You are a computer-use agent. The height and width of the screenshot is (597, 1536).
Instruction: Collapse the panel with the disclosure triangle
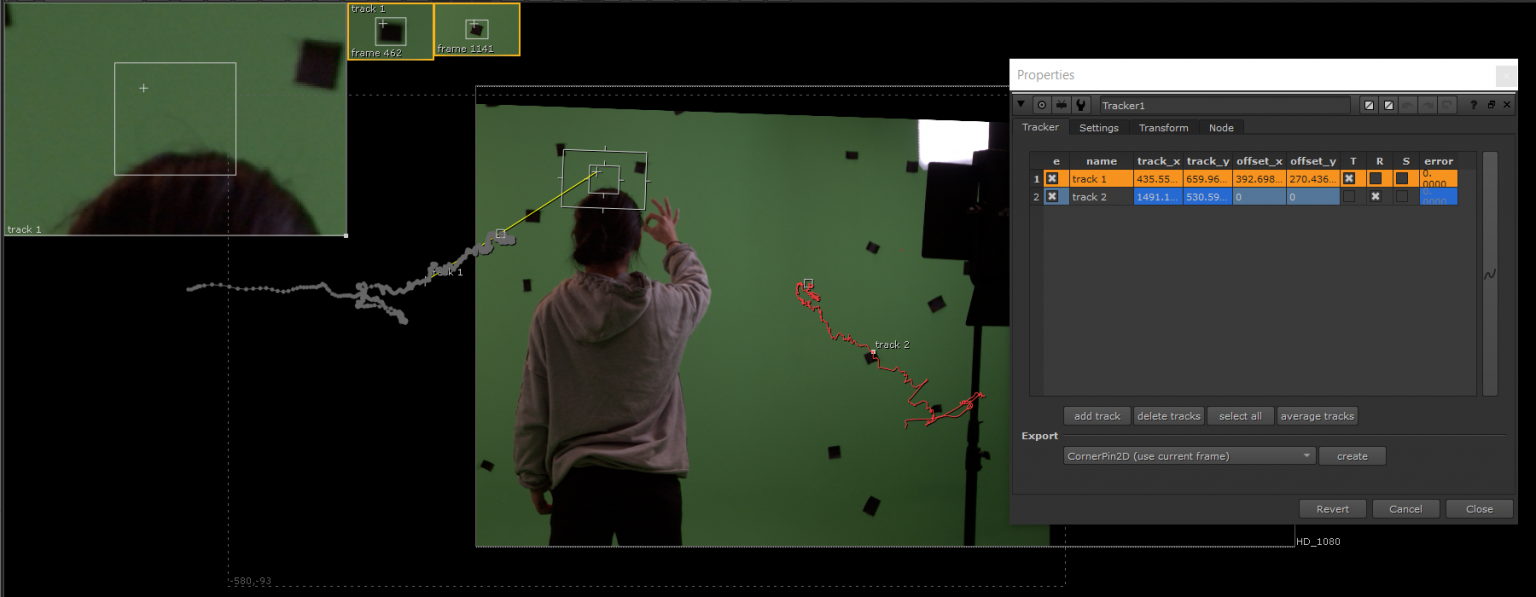pyautogui.click(x=1021, y=104)
